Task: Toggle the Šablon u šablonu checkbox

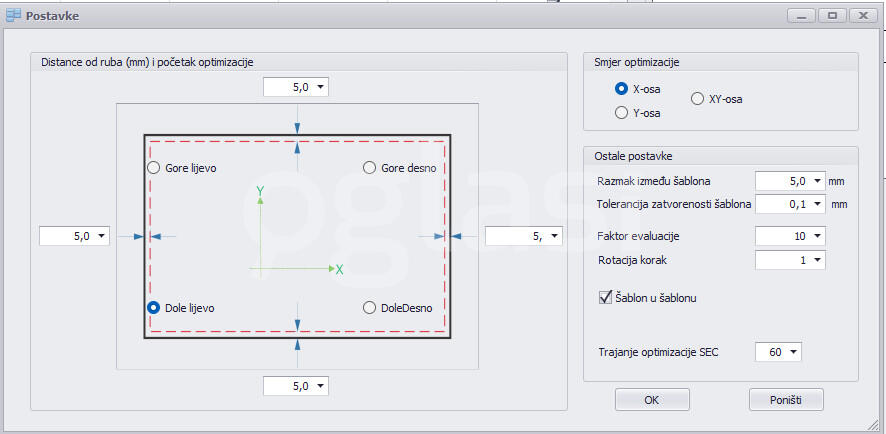Action: (604, 297)
